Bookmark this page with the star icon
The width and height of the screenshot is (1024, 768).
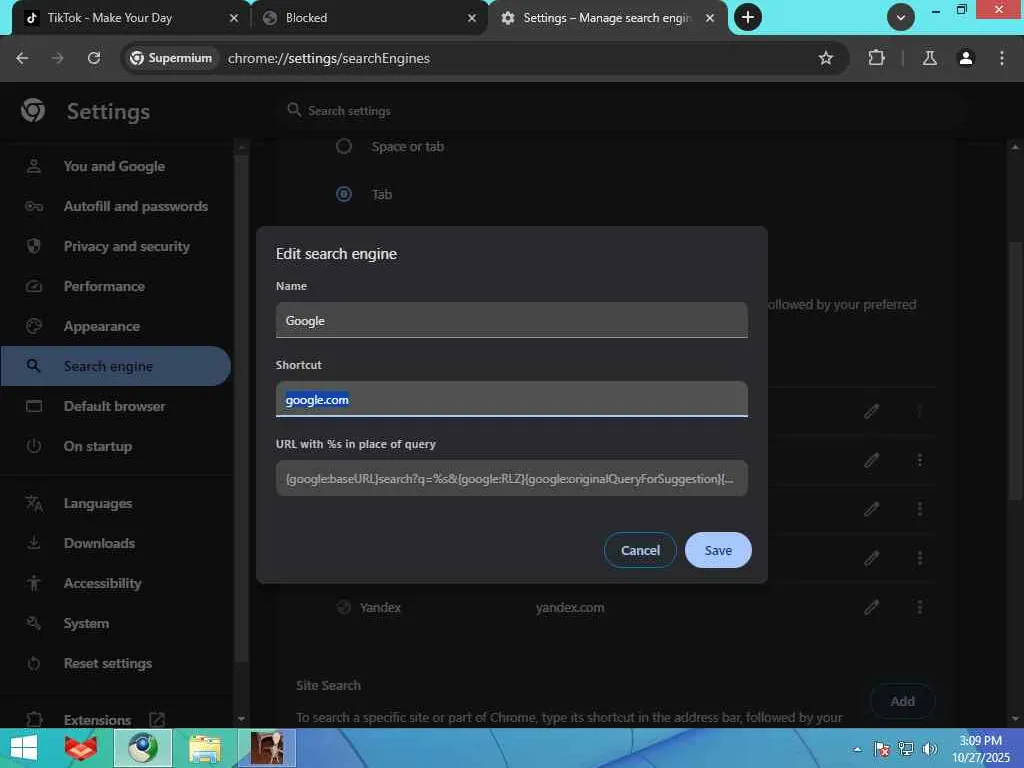click(825, 58)
